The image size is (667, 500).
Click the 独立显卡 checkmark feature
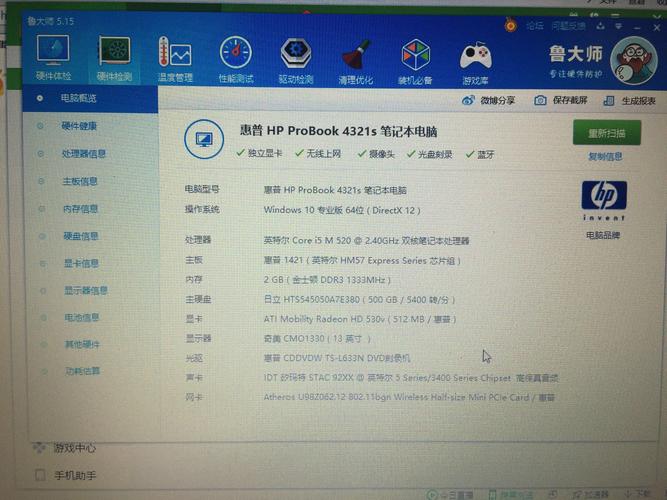point(259,153)
